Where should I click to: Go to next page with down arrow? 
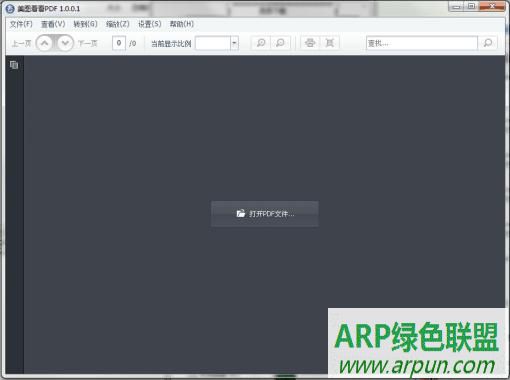pyautogui.click(x=65, y=43)
